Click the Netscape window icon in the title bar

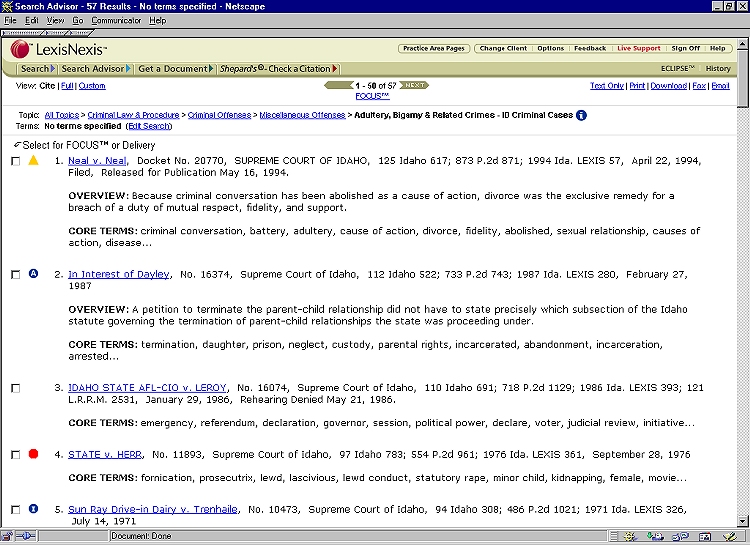pos(7,6)
